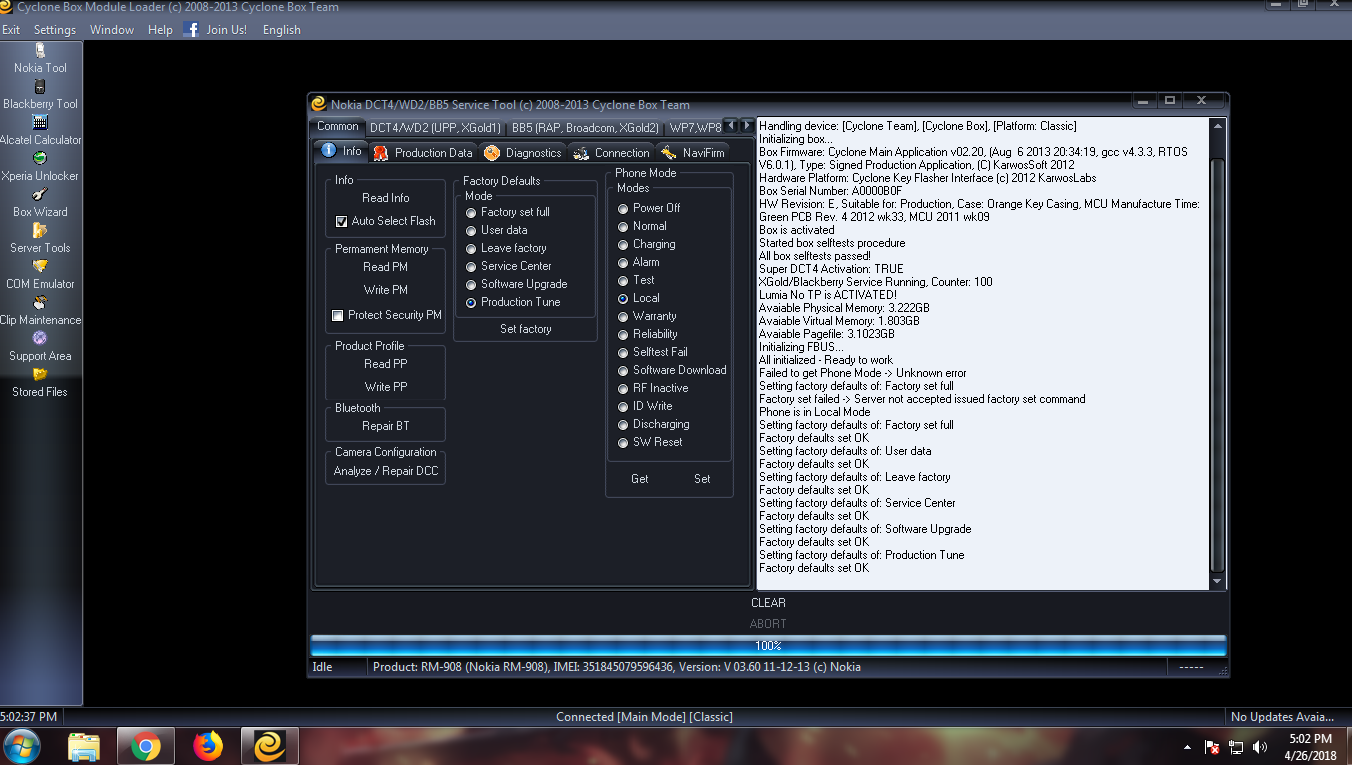Launch Firefox from the taskbar
The height and width of the screenshot is (765, 1352).
click(208, 746)
